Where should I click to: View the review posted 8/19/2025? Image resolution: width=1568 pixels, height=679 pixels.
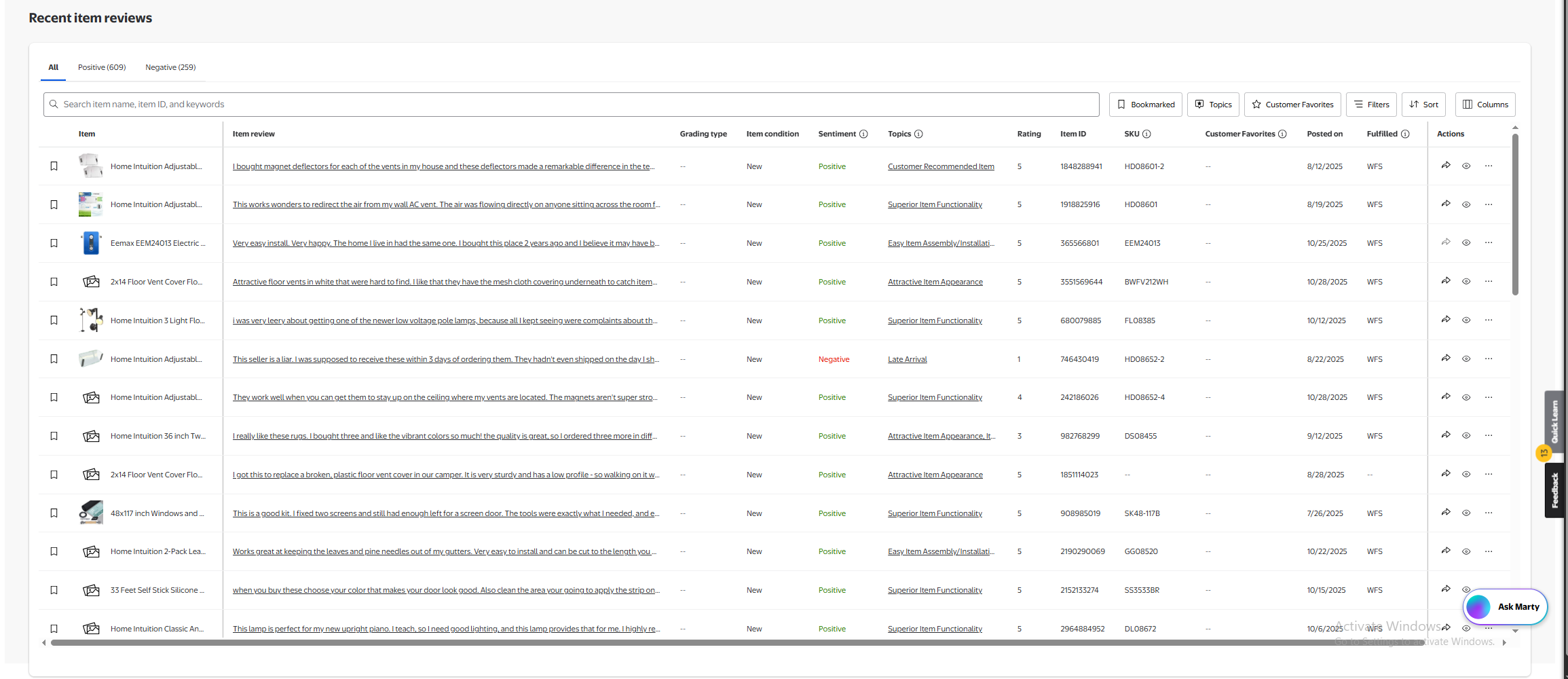(1466, 204)
